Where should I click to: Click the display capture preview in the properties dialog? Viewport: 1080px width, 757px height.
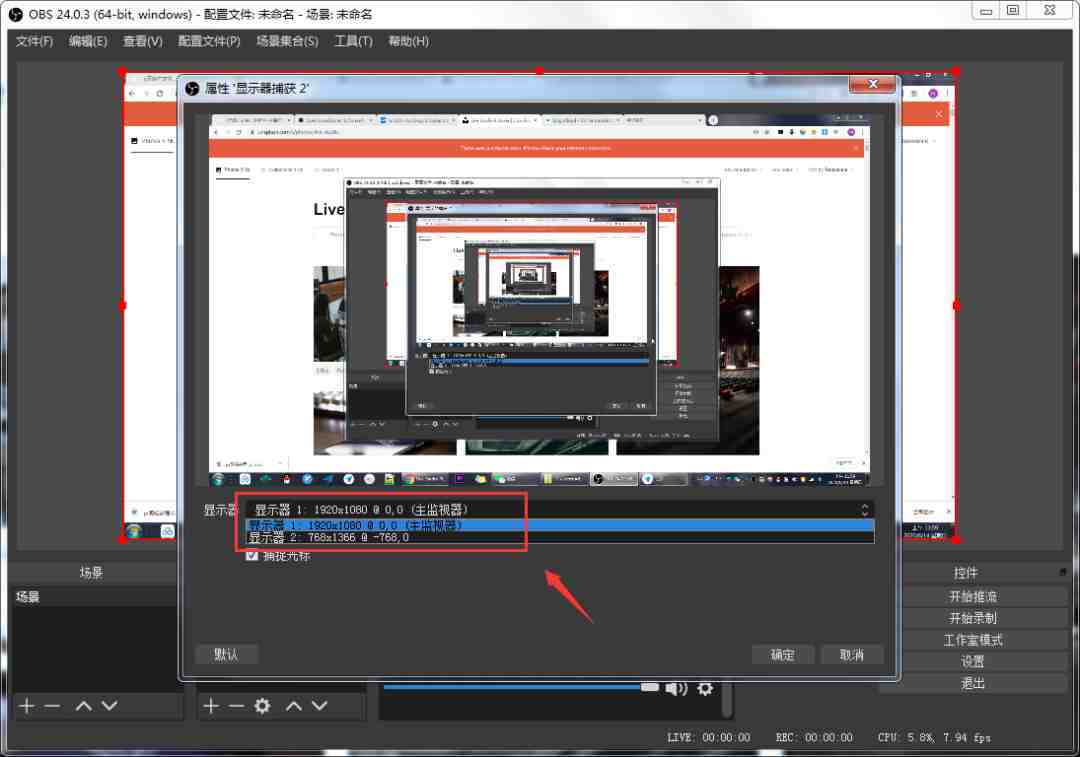pos(539,300)
